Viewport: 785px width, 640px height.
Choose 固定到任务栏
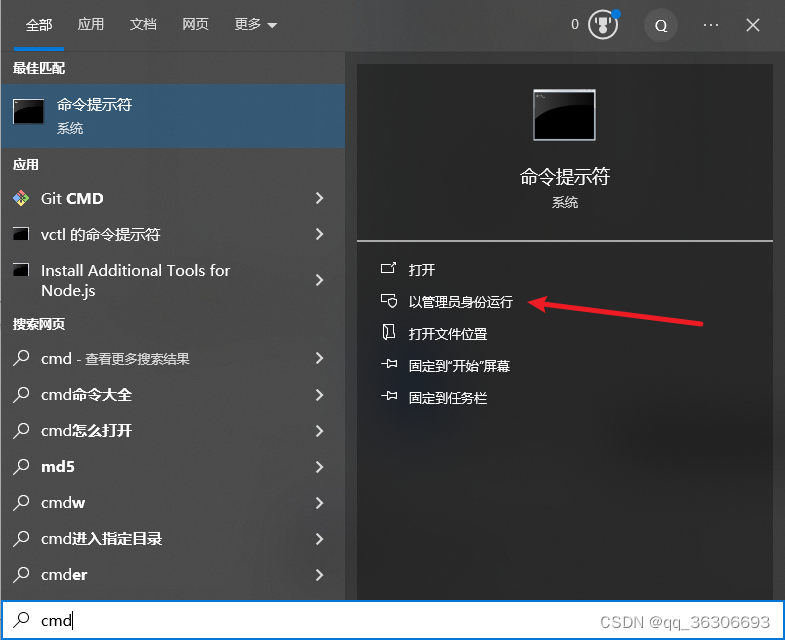[x=448, y=398]
